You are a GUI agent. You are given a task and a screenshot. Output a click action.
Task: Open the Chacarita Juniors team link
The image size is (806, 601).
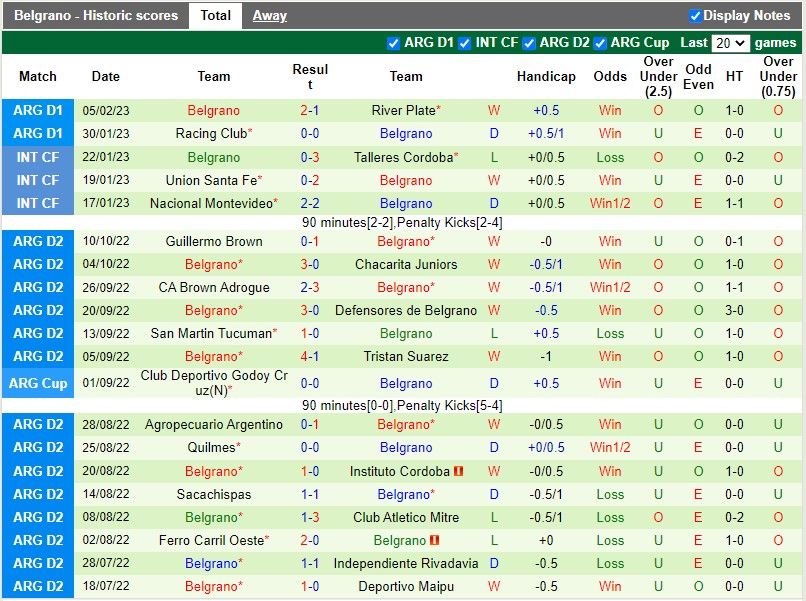coord(406,264)
